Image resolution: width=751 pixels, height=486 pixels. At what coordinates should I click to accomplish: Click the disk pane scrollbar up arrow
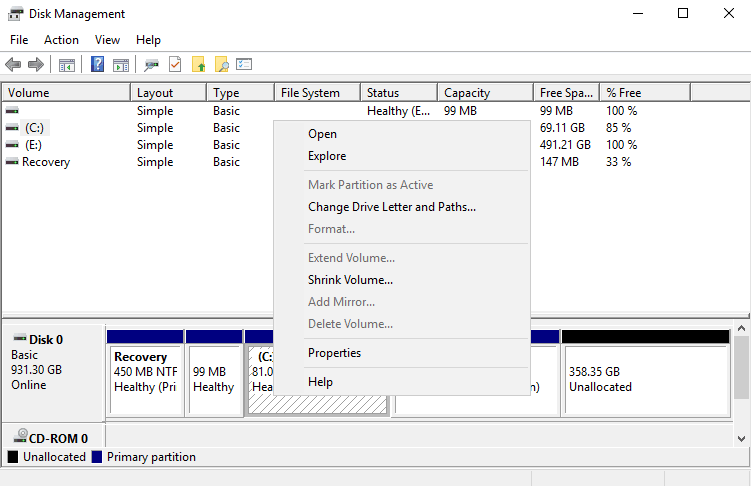click(x=741, y=328)
